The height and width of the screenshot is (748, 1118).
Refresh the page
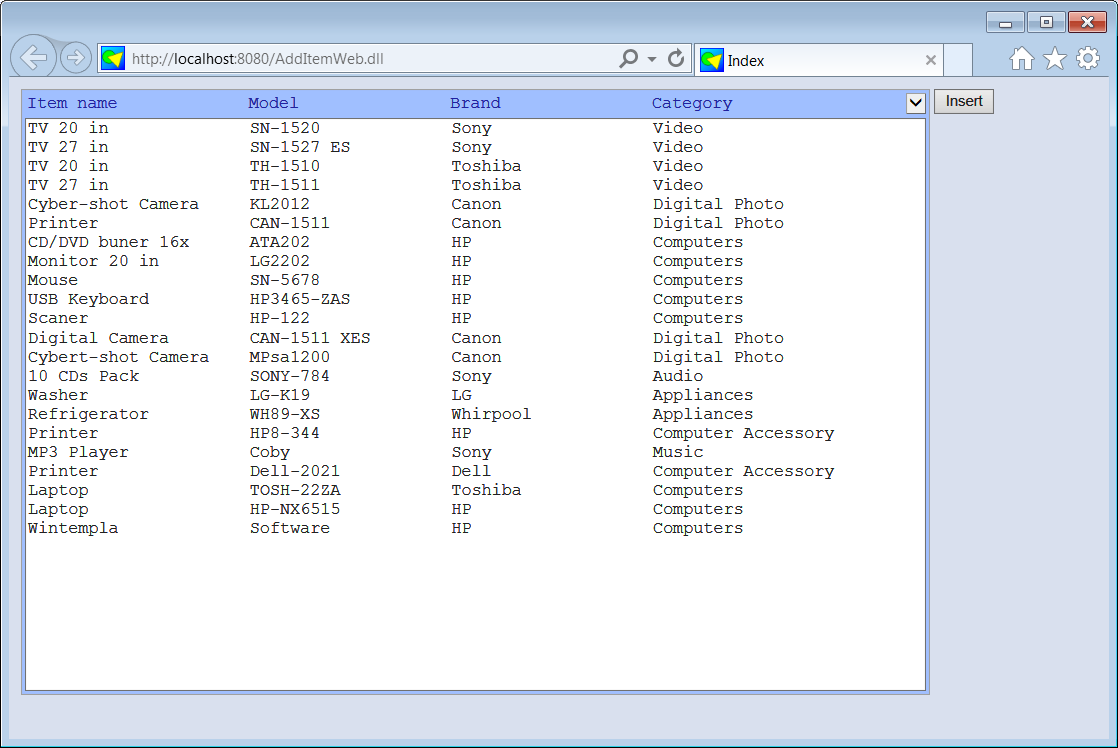676,58
